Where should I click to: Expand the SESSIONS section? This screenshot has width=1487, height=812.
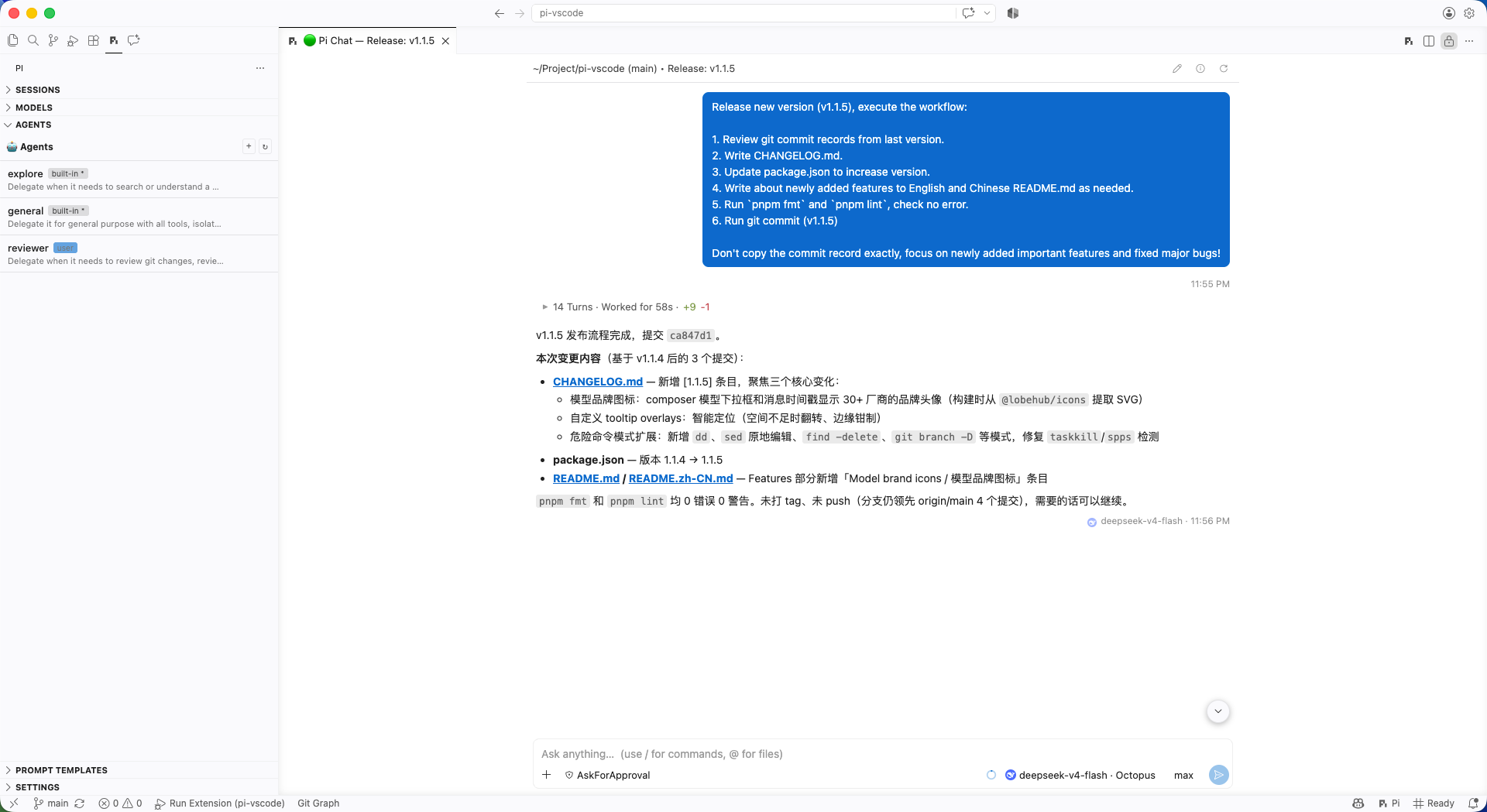139,90
